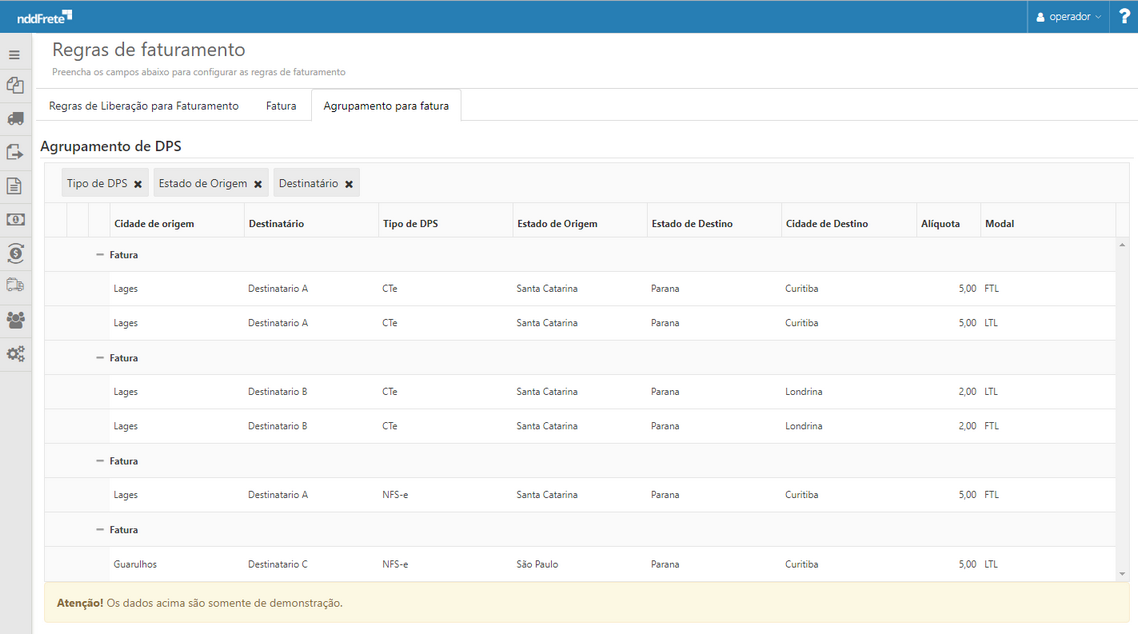
Task: Sort by Cidade de origem column header
Action: (154, 224)
